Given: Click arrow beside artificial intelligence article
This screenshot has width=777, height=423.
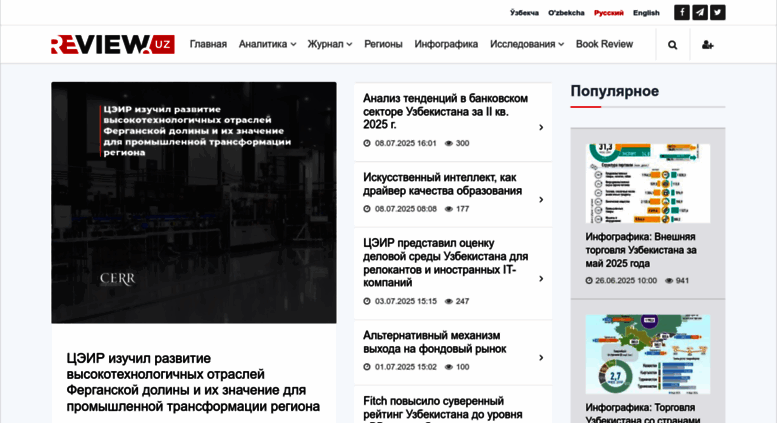Looking at the screenshot, I should pos(541,200).
